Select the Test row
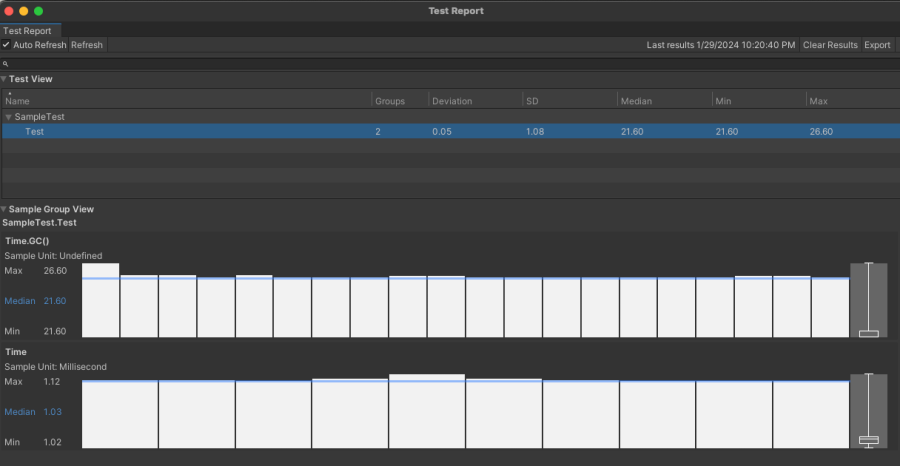The height and width of the screenshot is (466, 900). tap(450, 131)
